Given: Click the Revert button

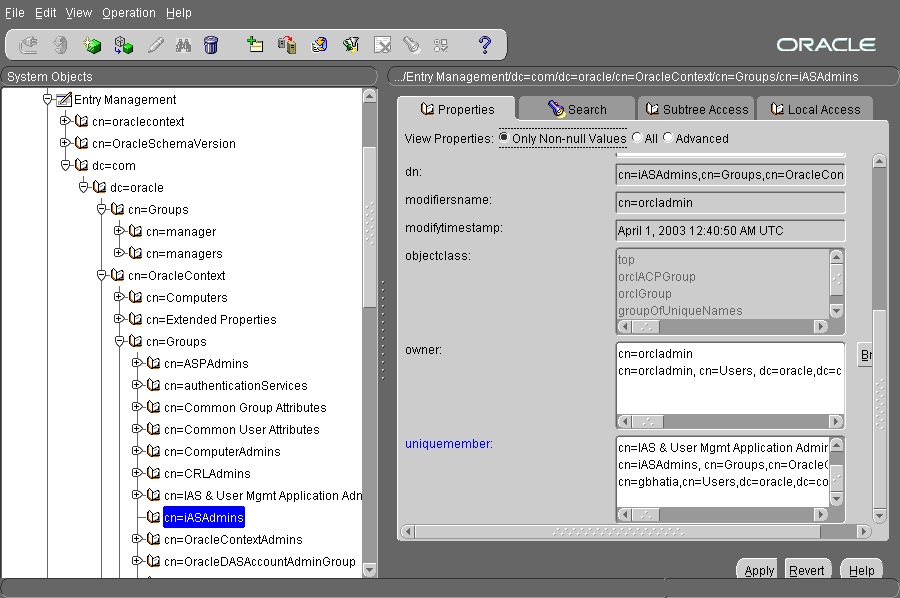Looking at the screenshot, I should [x=807, y=569].
